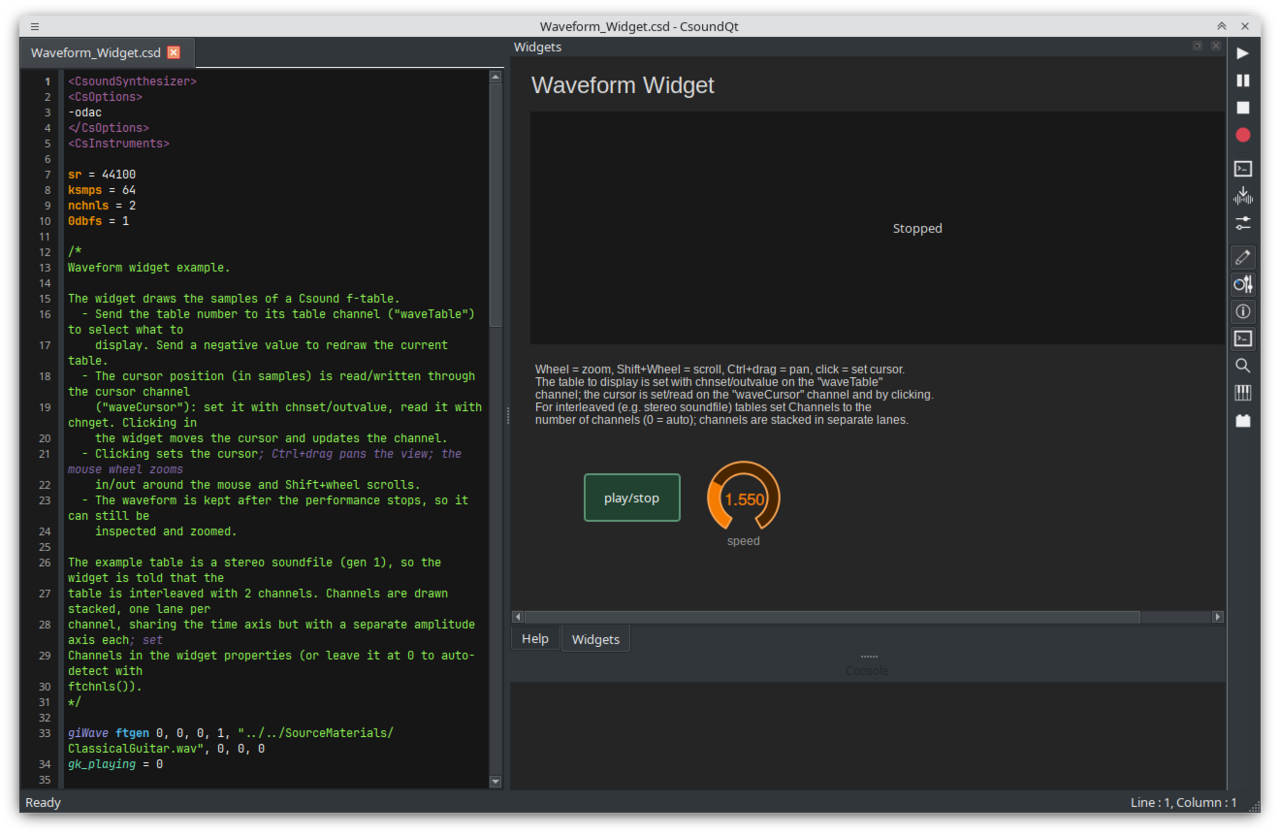The height and width of the screenshot is (836, 1280).
Task: Open configuration with the sliders icon
Action: click(x=1243, y=223)
